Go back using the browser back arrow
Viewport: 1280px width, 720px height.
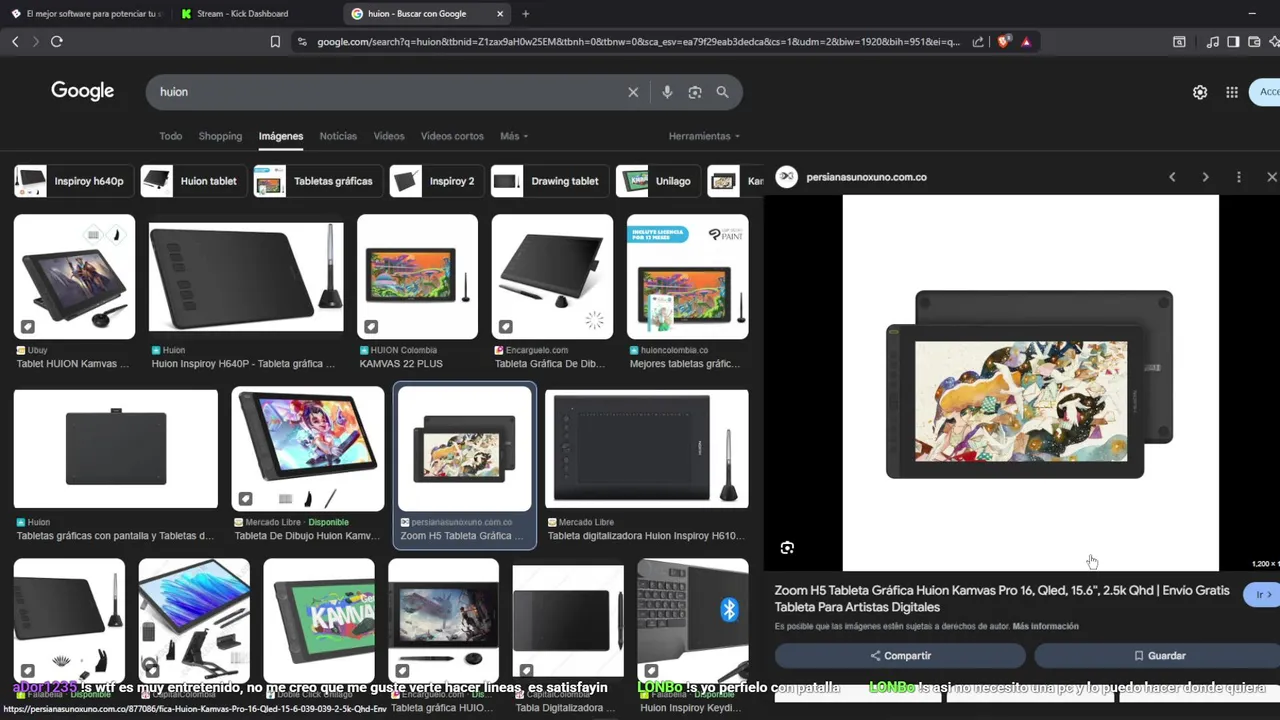click(15, 41)
